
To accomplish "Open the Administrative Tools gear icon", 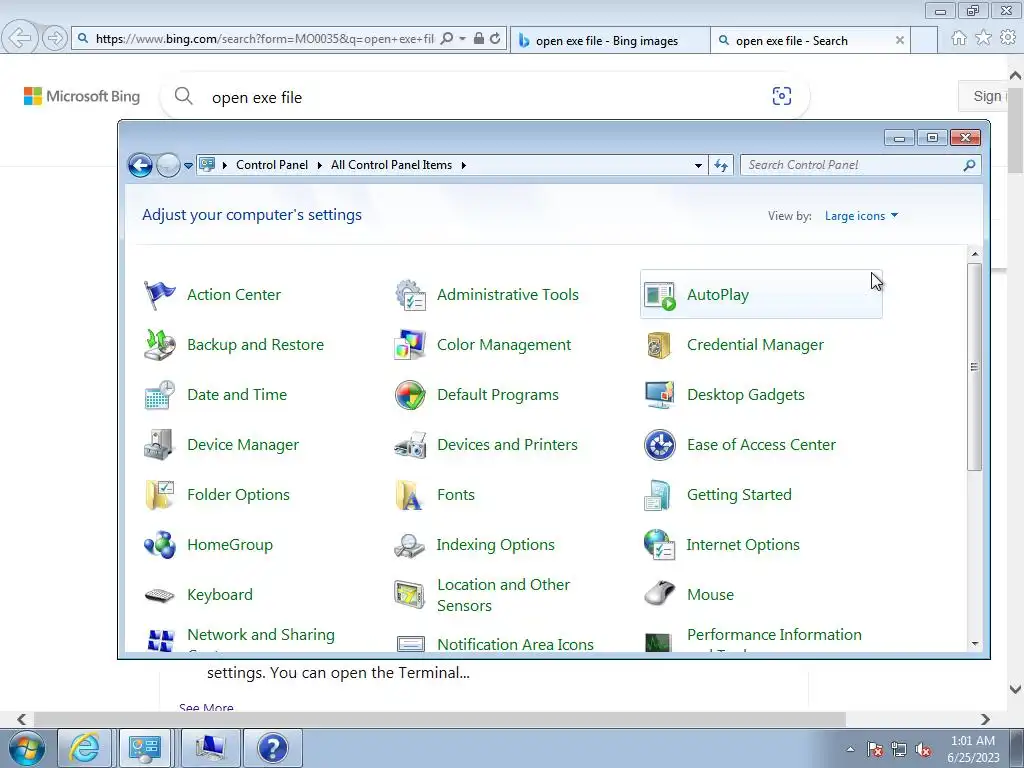I will pos(410,295).
